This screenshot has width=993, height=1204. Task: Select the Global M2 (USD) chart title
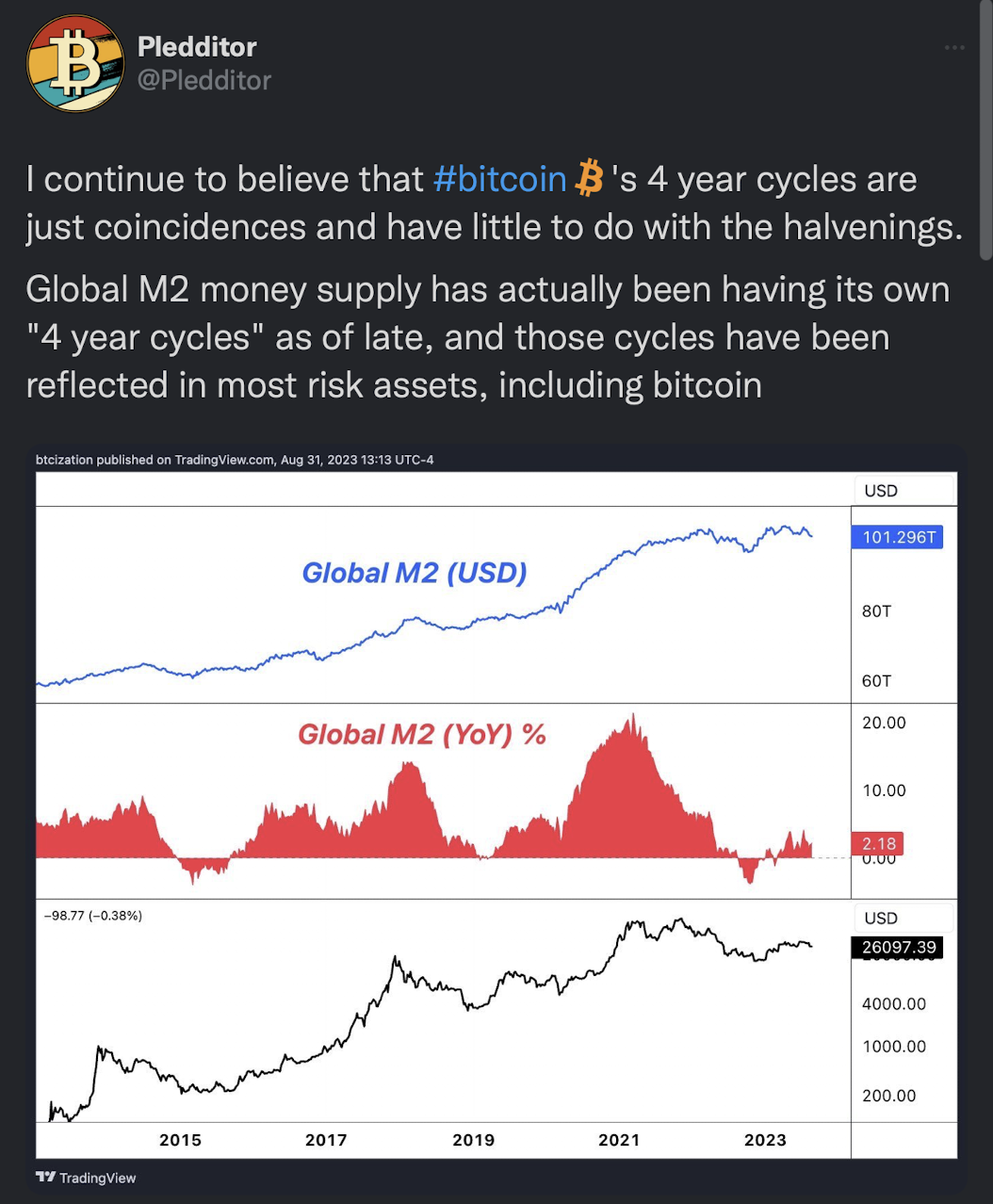point(414,573)
